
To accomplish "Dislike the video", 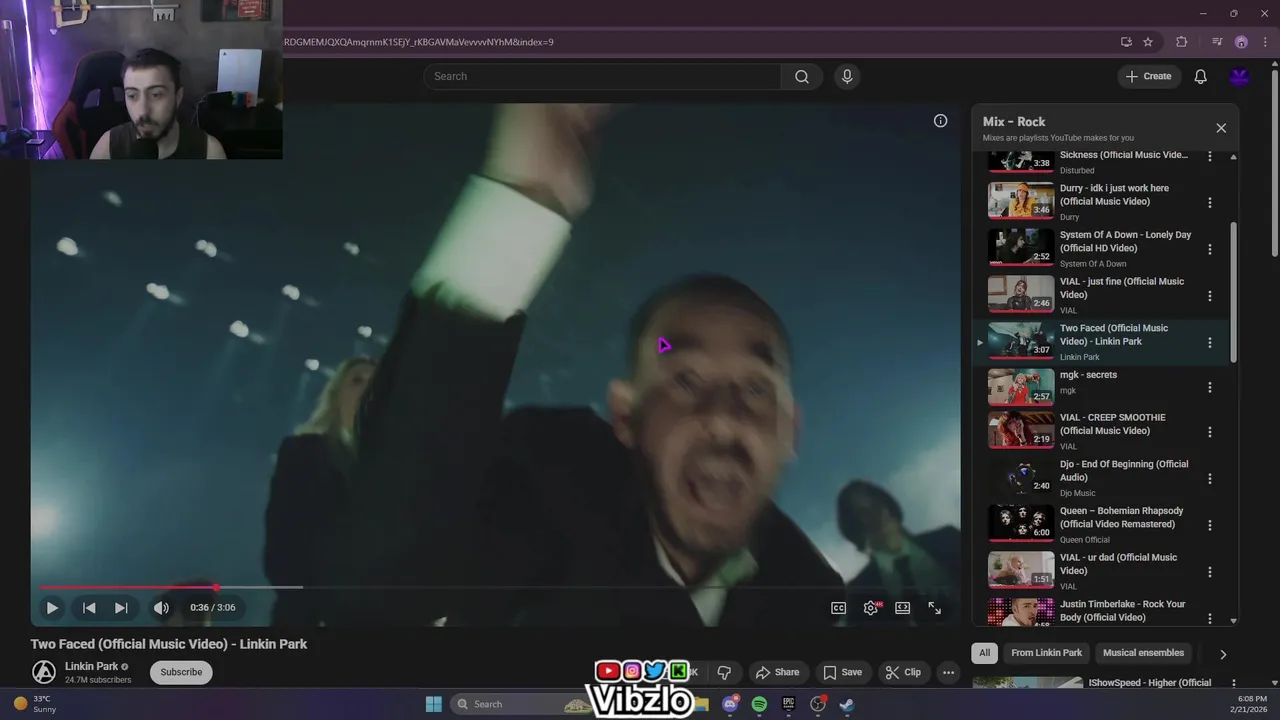I will (x=724, y=672).
